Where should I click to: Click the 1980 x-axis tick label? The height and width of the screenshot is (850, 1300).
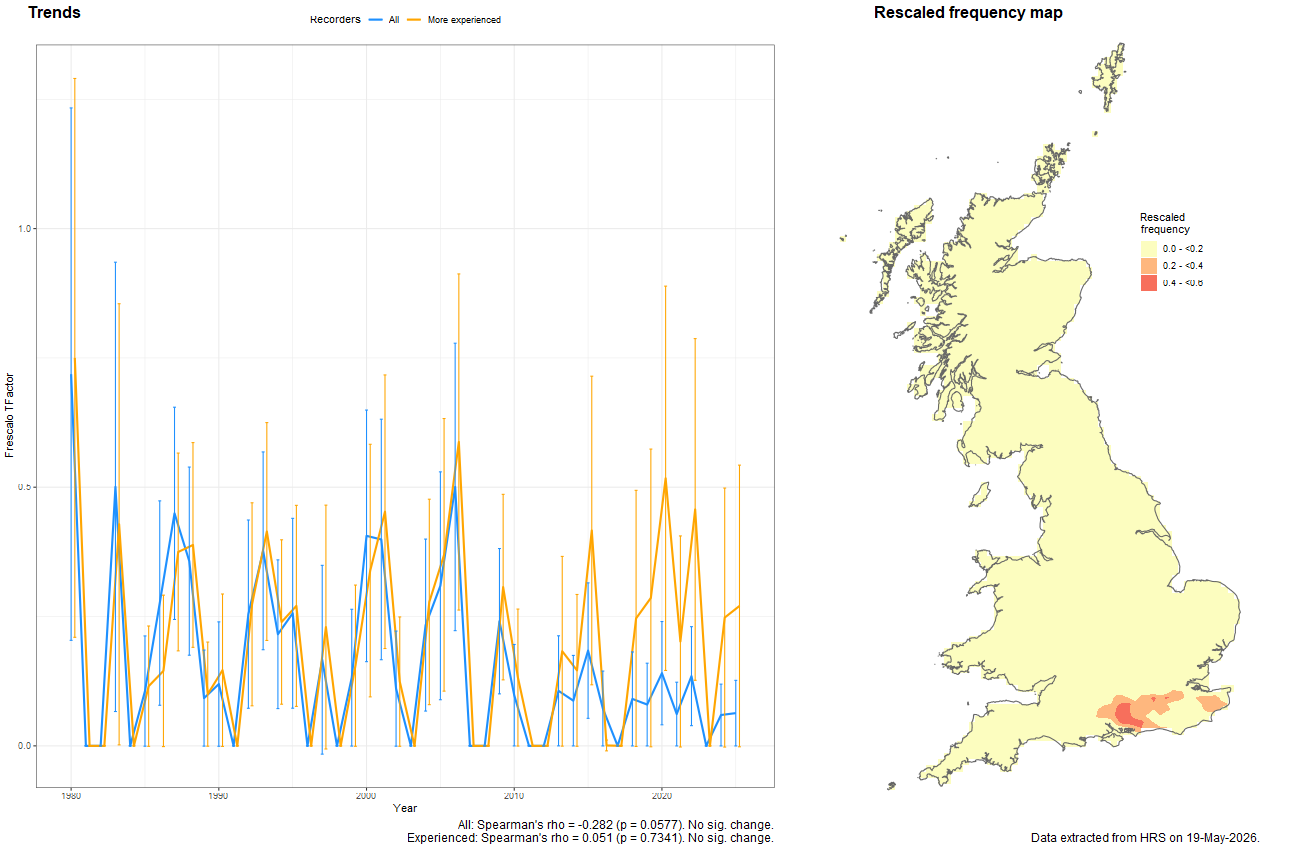(x=71, y=796)
